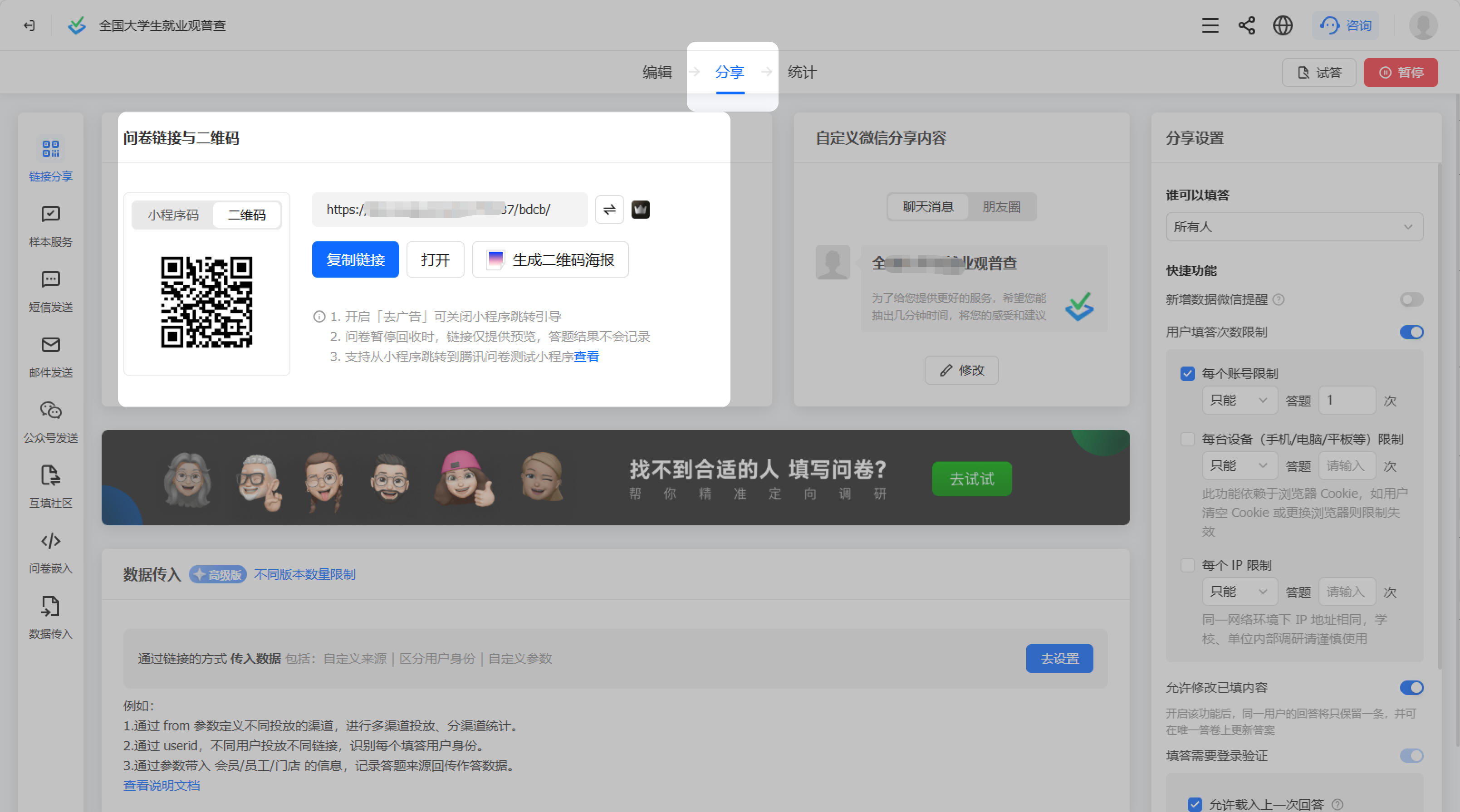The width and height of the screenshot is (1460, 812).
Task: Click the help icon beside 允许载入上一次回答
Action: point(1337,804)
